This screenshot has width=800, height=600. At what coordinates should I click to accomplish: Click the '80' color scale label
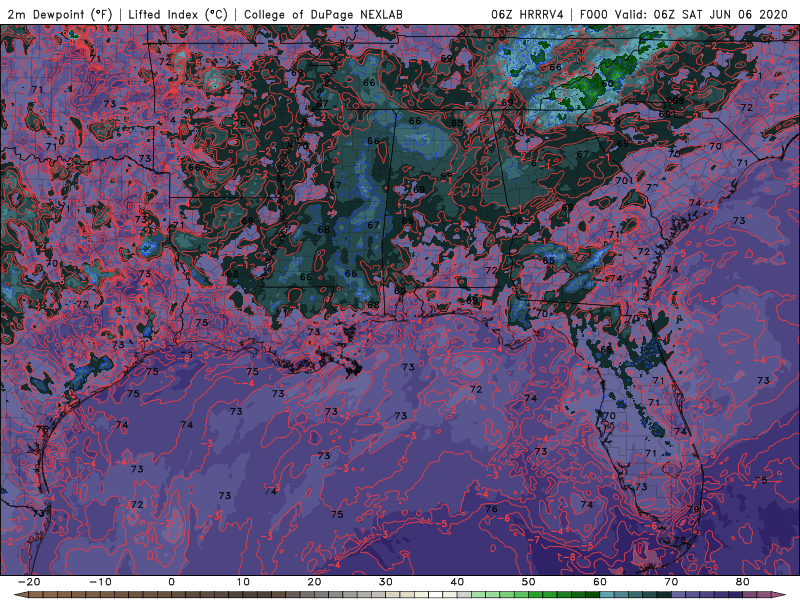(743, 582)
